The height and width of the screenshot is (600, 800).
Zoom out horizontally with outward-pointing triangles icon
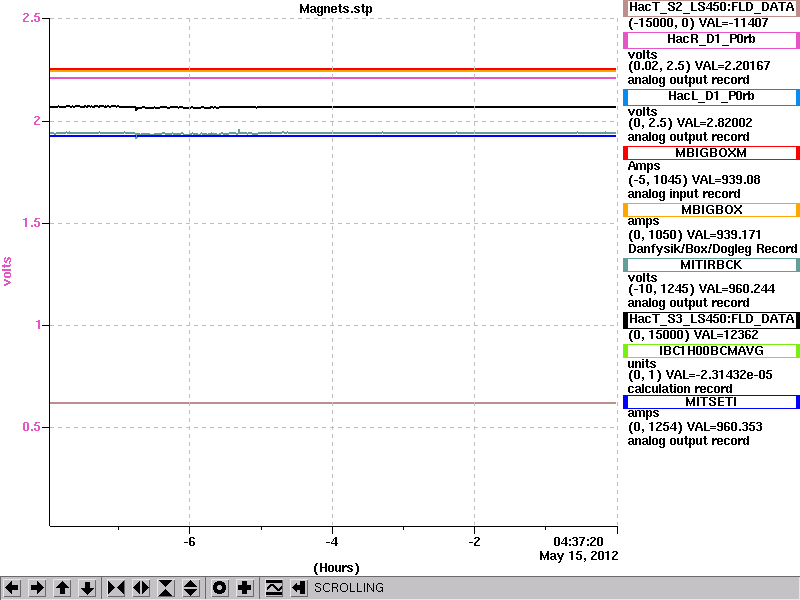pyautogui.click(x=141, y=588)
